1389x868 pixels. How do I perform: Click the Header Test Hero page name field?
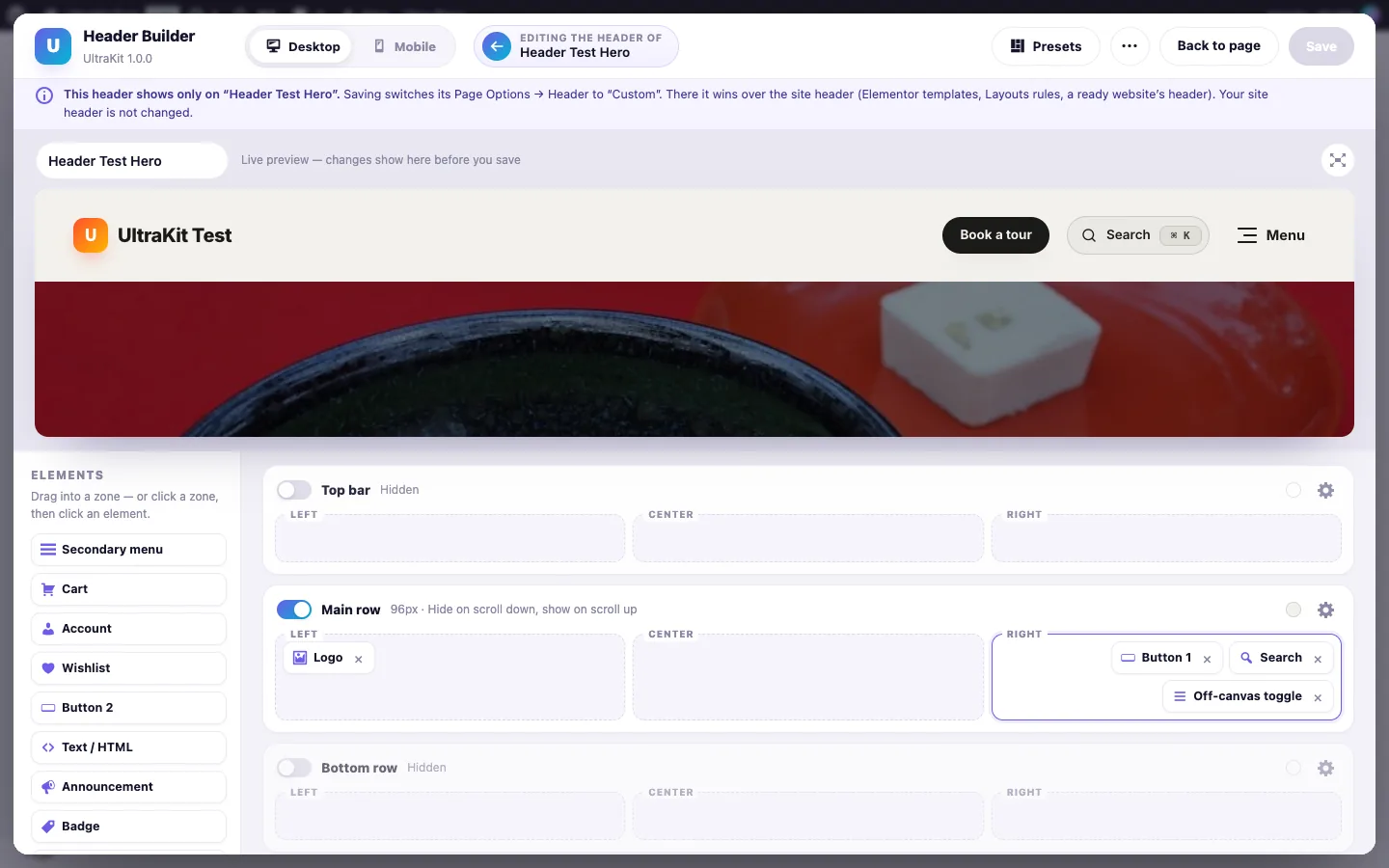[132, 161]
